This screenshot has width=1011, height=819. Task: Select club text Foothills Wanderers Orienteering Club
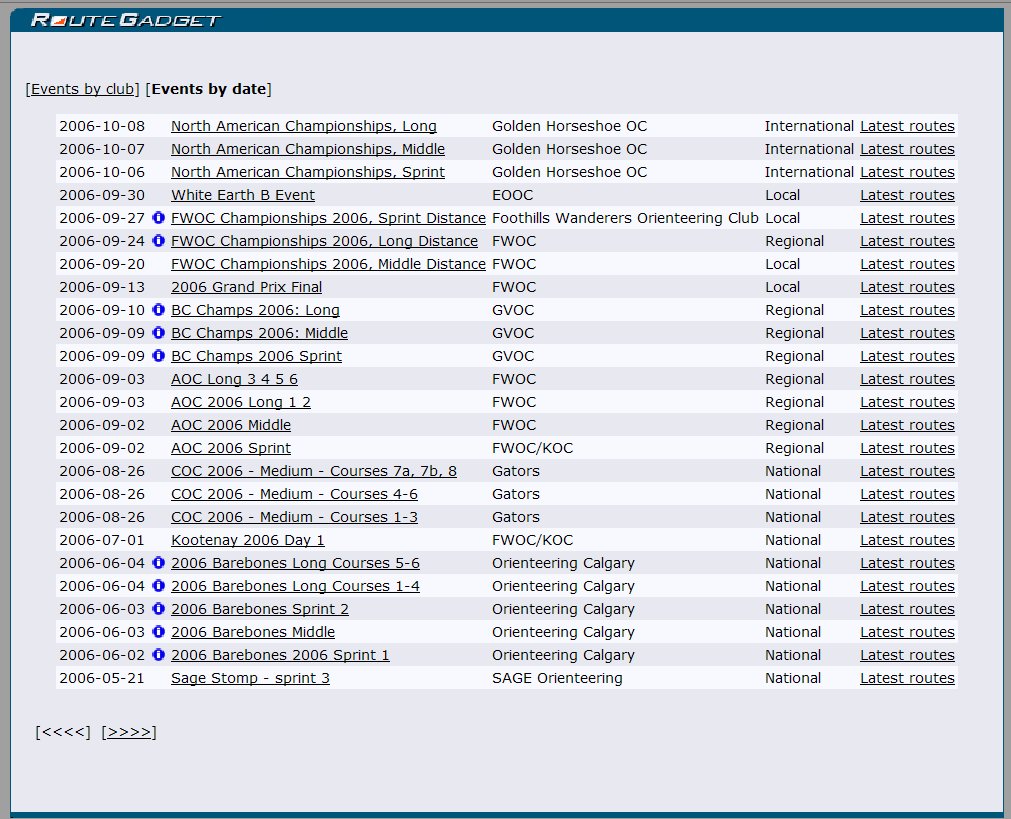coord(625,218)
